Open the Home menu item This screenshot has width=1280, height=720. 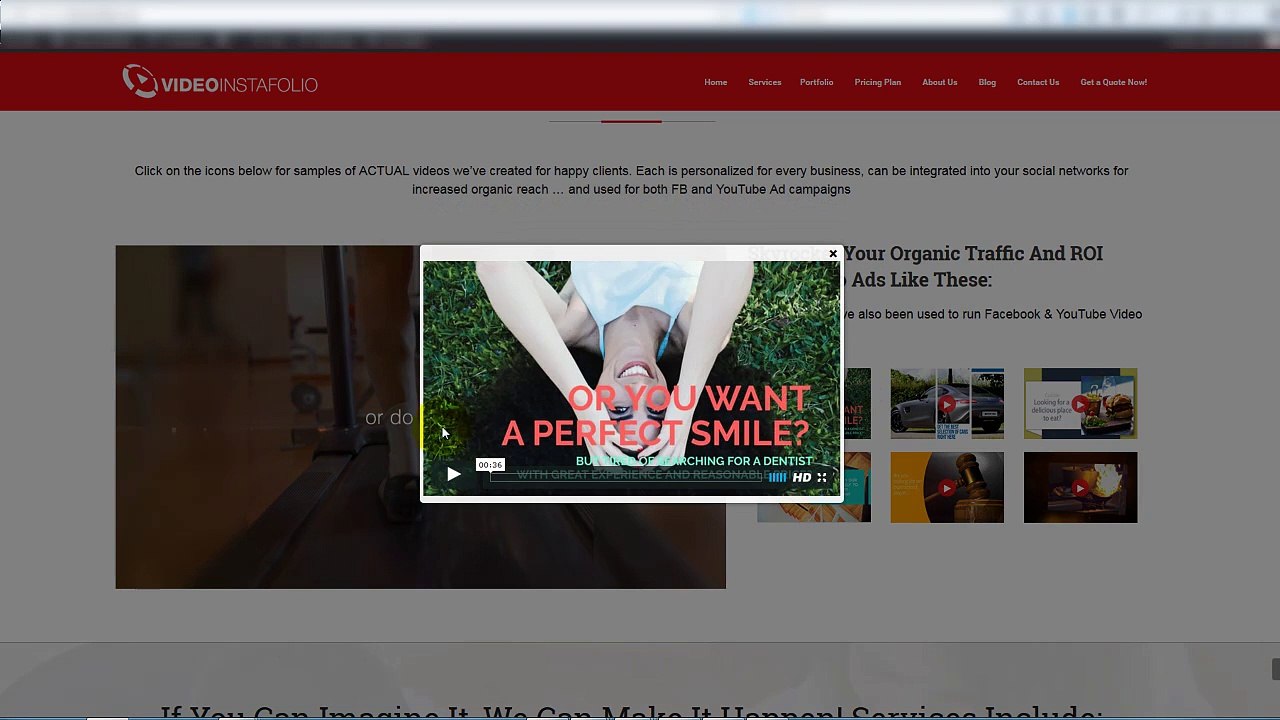(x=716, y=82)
